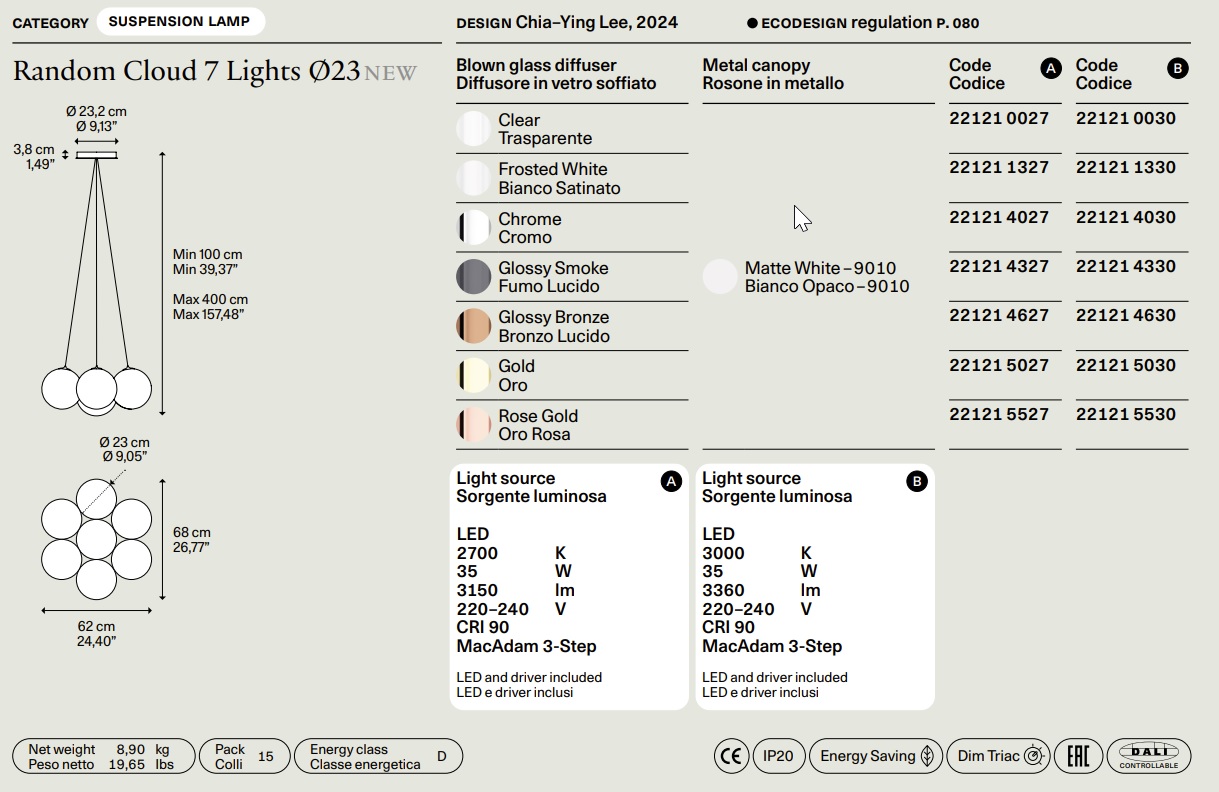Click the DALI controllable logo

click(x=1148, y=756)
